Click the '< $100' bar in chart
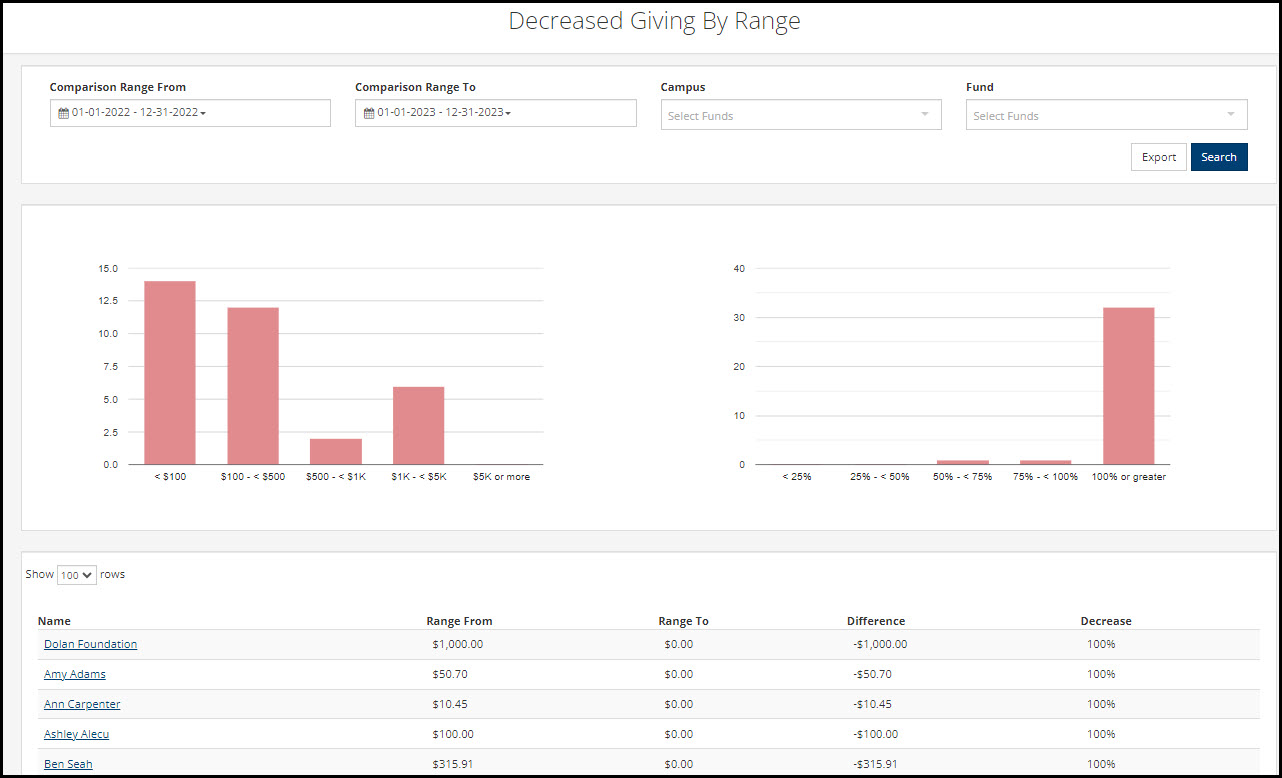The width and height of the screenshot is (1282, 778). (170, 373)
